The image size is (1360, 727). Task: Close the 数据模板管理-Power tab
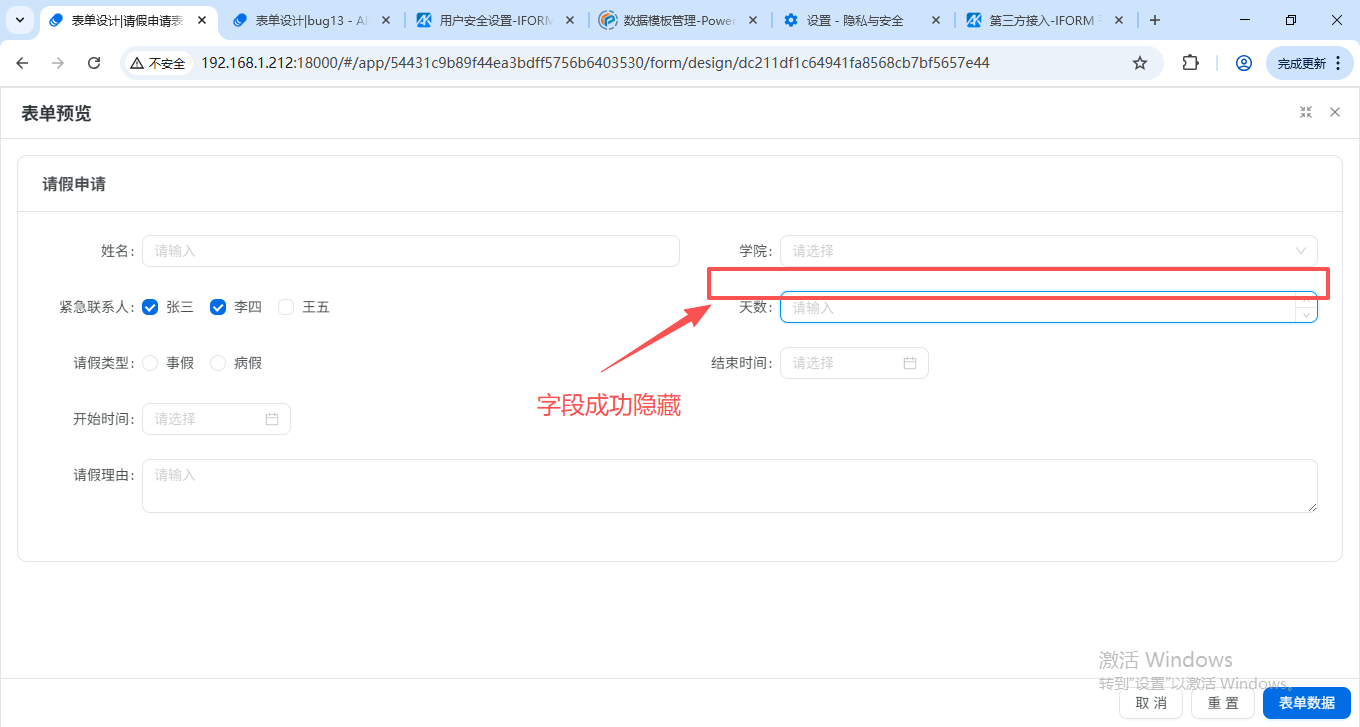tap(753, 20)
